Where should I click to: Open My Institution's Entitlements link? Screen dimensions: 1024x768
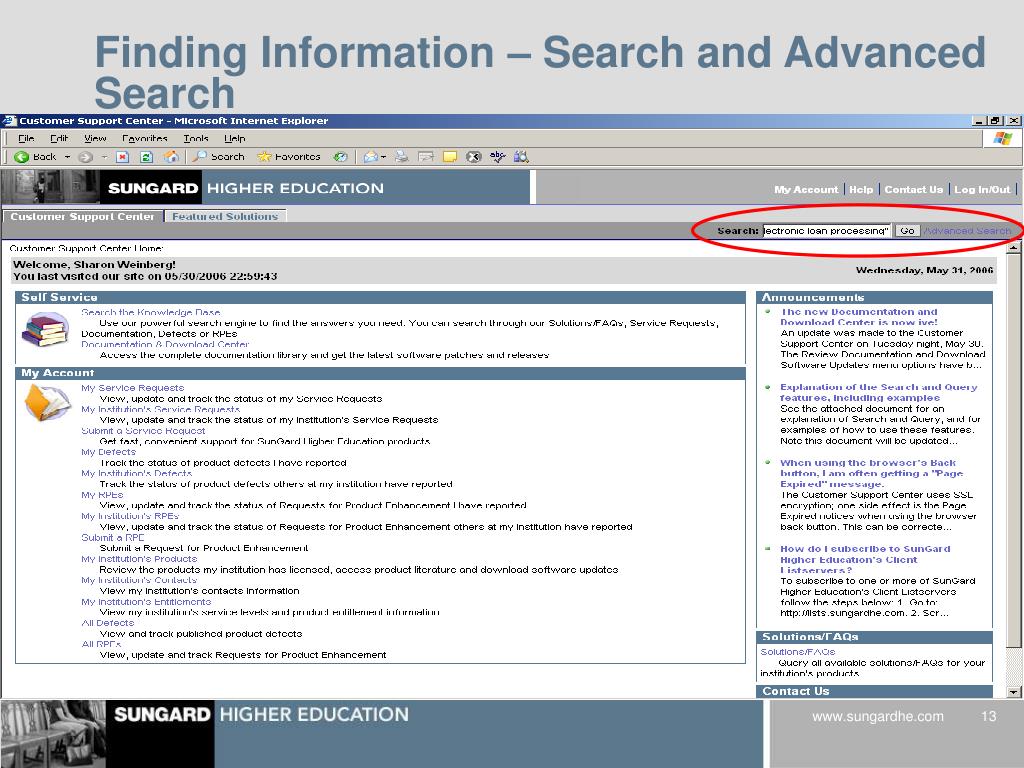146,601
